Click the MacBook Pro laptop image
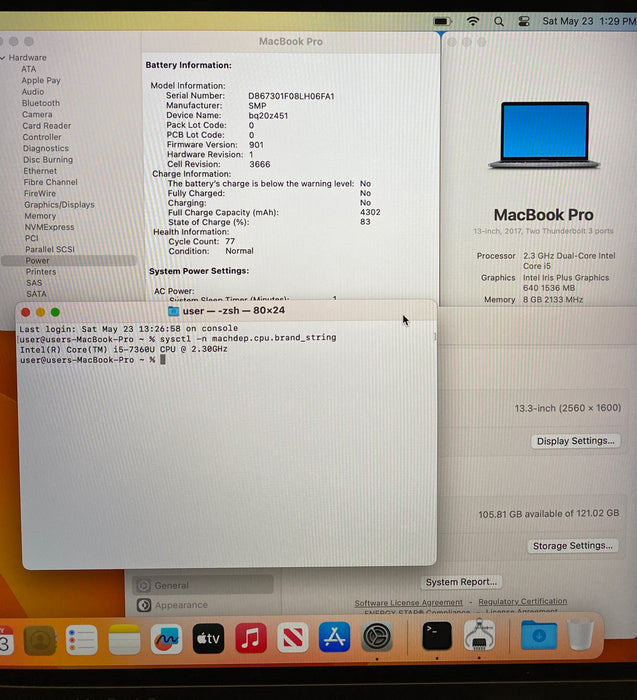The image size is (637, 700). 544,135
